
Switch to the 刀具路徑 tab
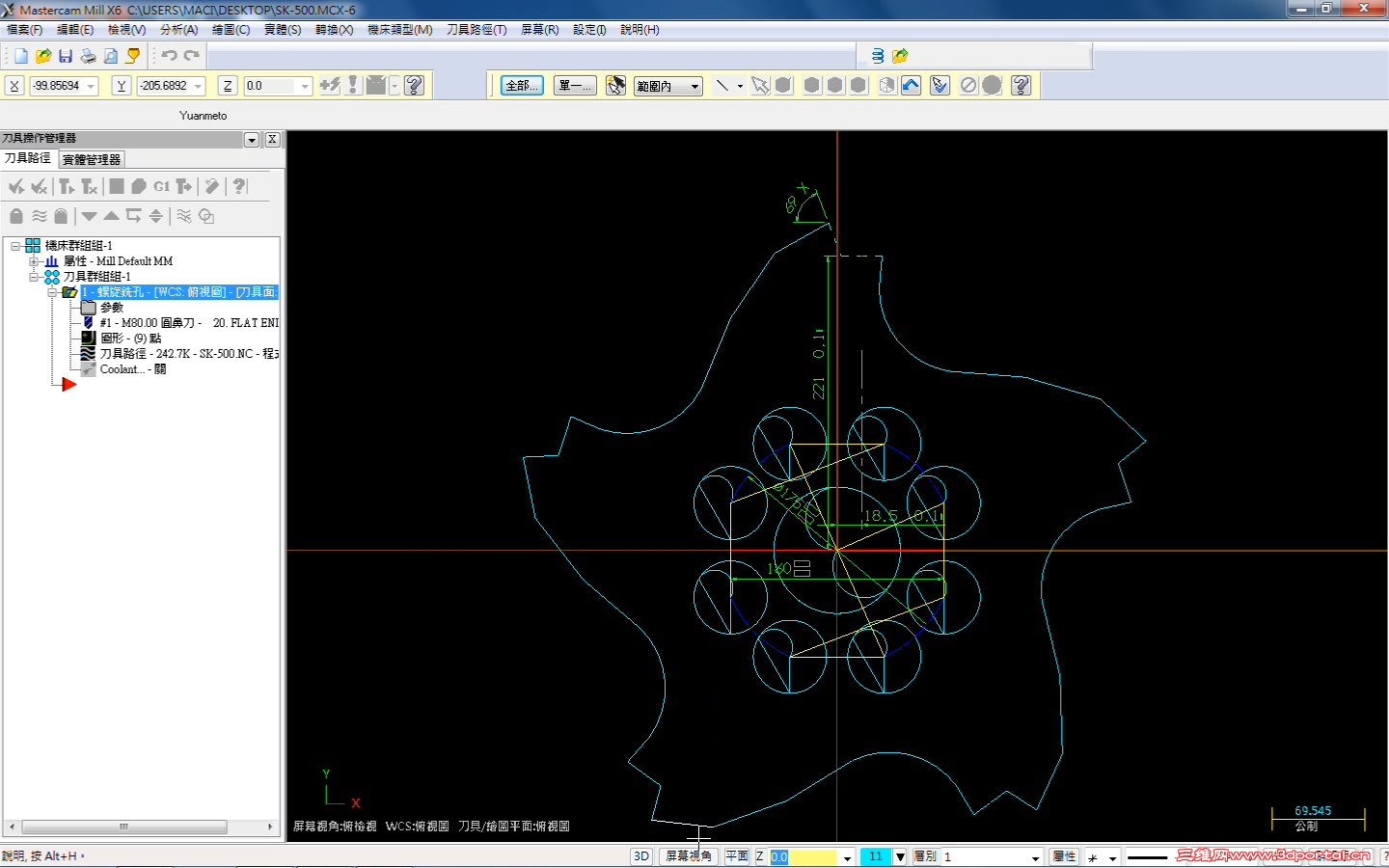coord(28,158)
